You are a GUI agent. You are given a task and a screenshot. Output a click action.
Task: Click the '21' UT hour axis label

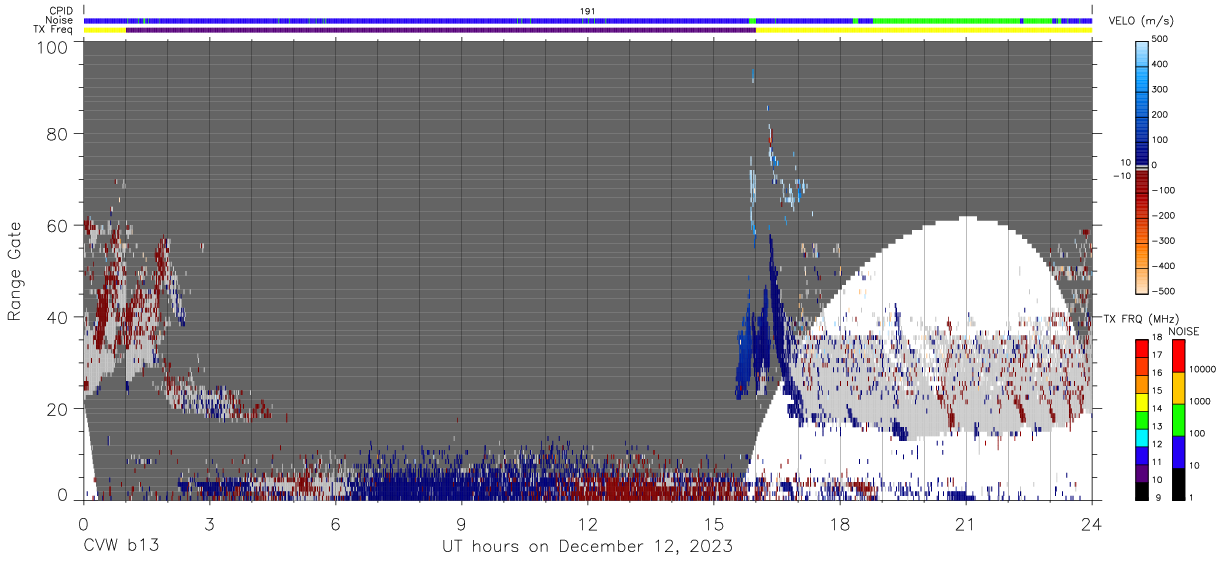click(966, 524)
